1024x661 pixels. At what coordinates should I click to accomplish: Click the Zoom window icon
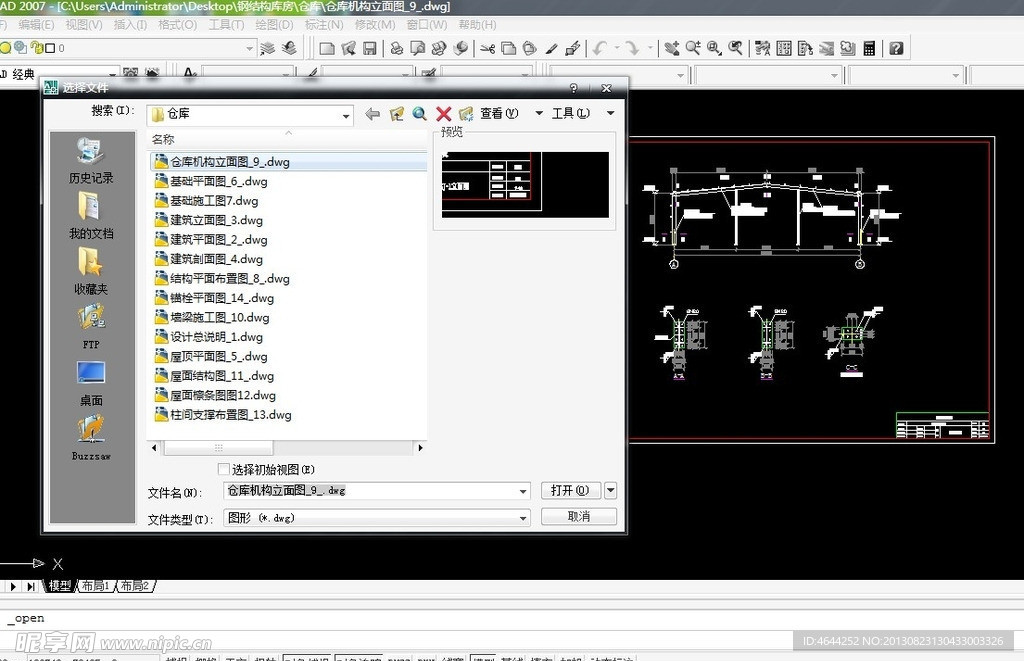(x=714, y=48)
